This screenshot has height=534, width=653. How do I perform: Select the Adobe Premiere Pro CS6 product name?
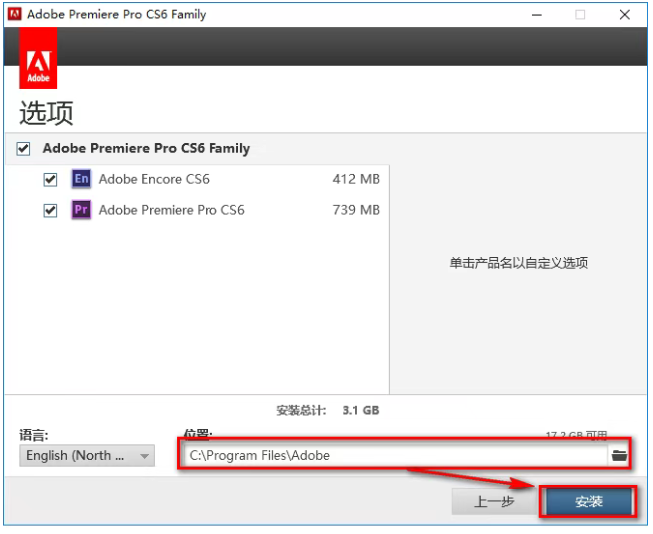click(171, 210)
